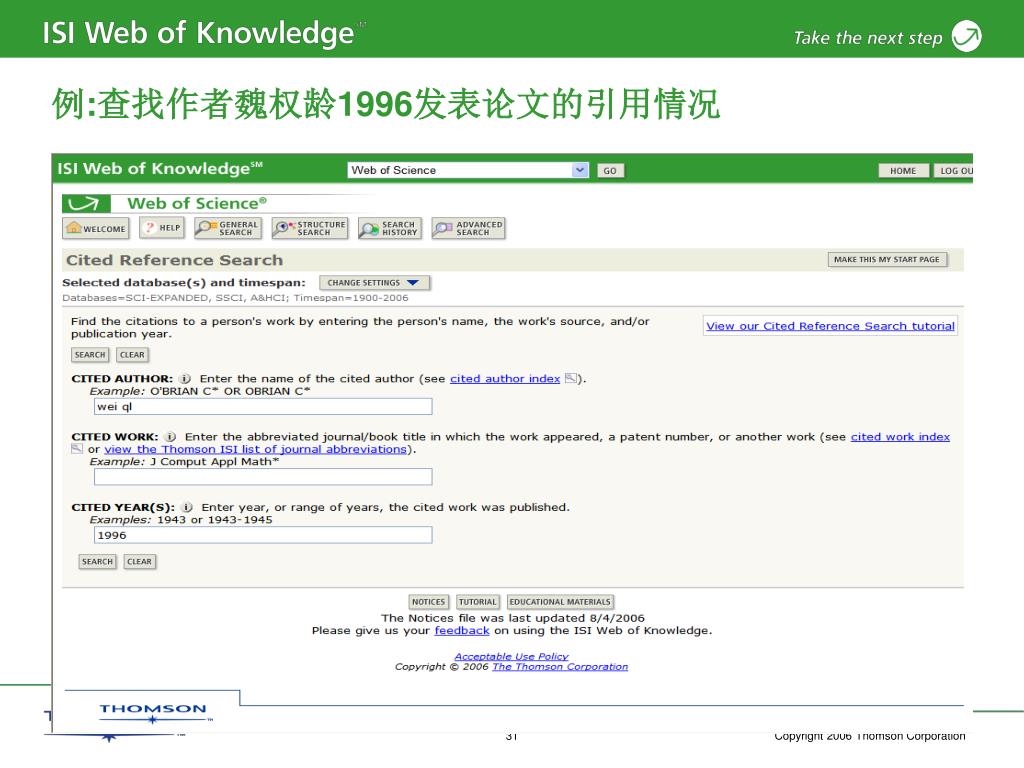Click icon beside cited author index link
This screenshot has width=1024, height=768.
tap(571, 379)
